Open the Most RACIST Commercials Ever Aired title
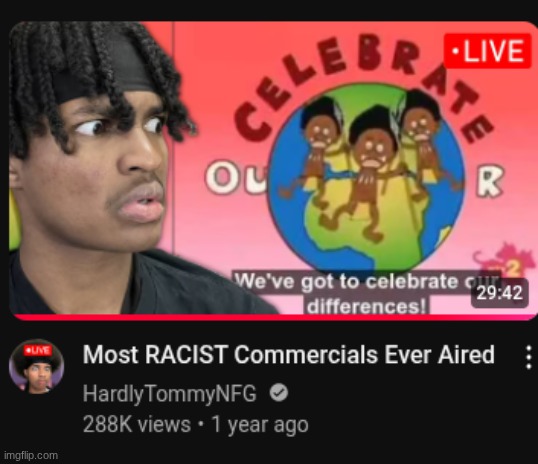Viewport: 538px width, 464px height. [289, 355]
